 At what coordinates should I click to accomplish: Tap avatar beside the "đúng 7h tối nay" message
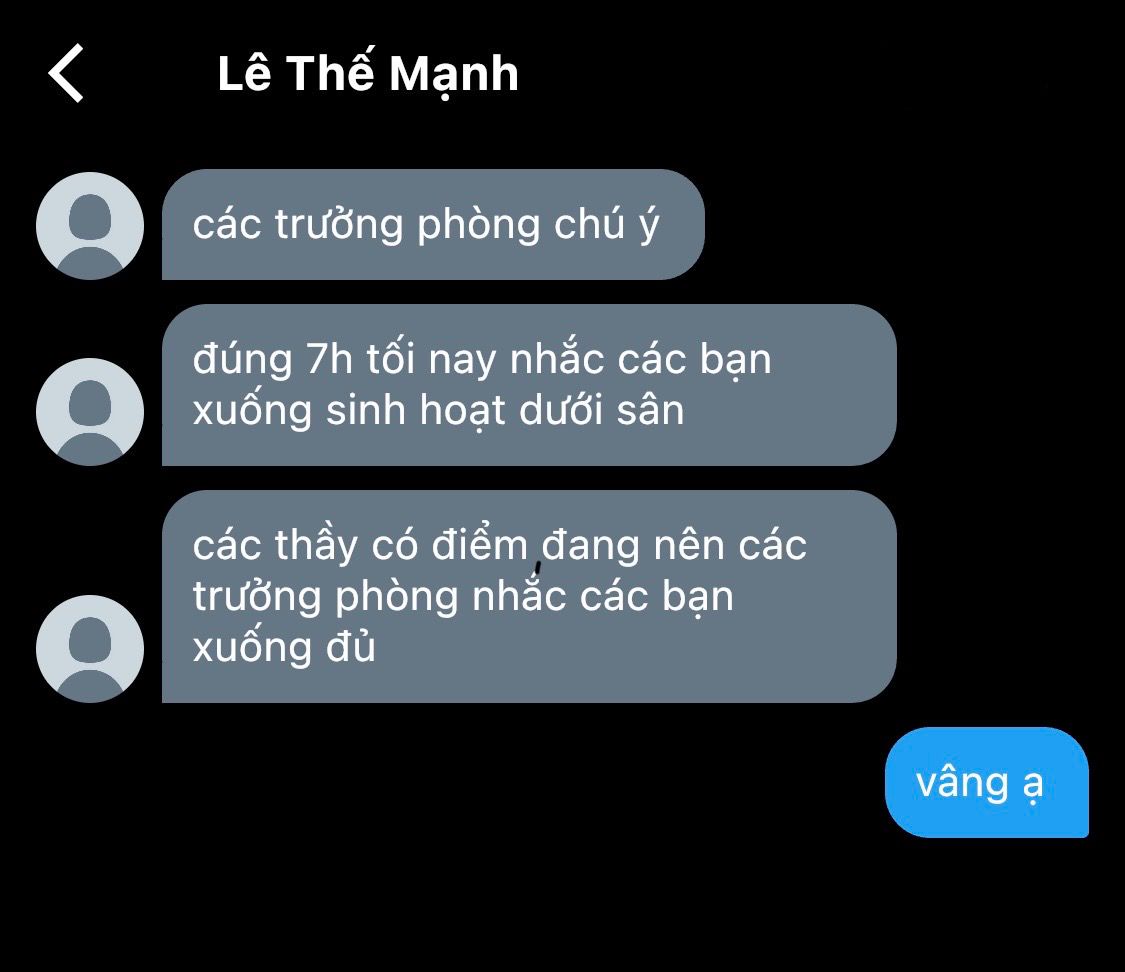coord(90,412)
